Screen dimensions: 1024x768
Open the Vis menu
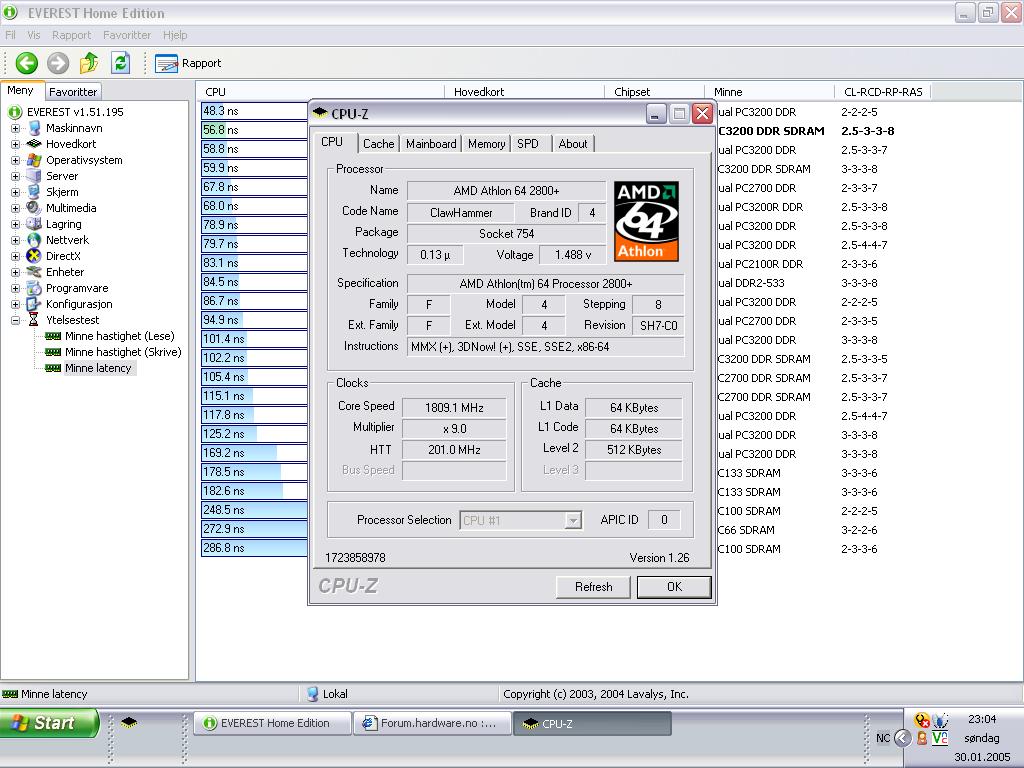[x=34, y=35]
